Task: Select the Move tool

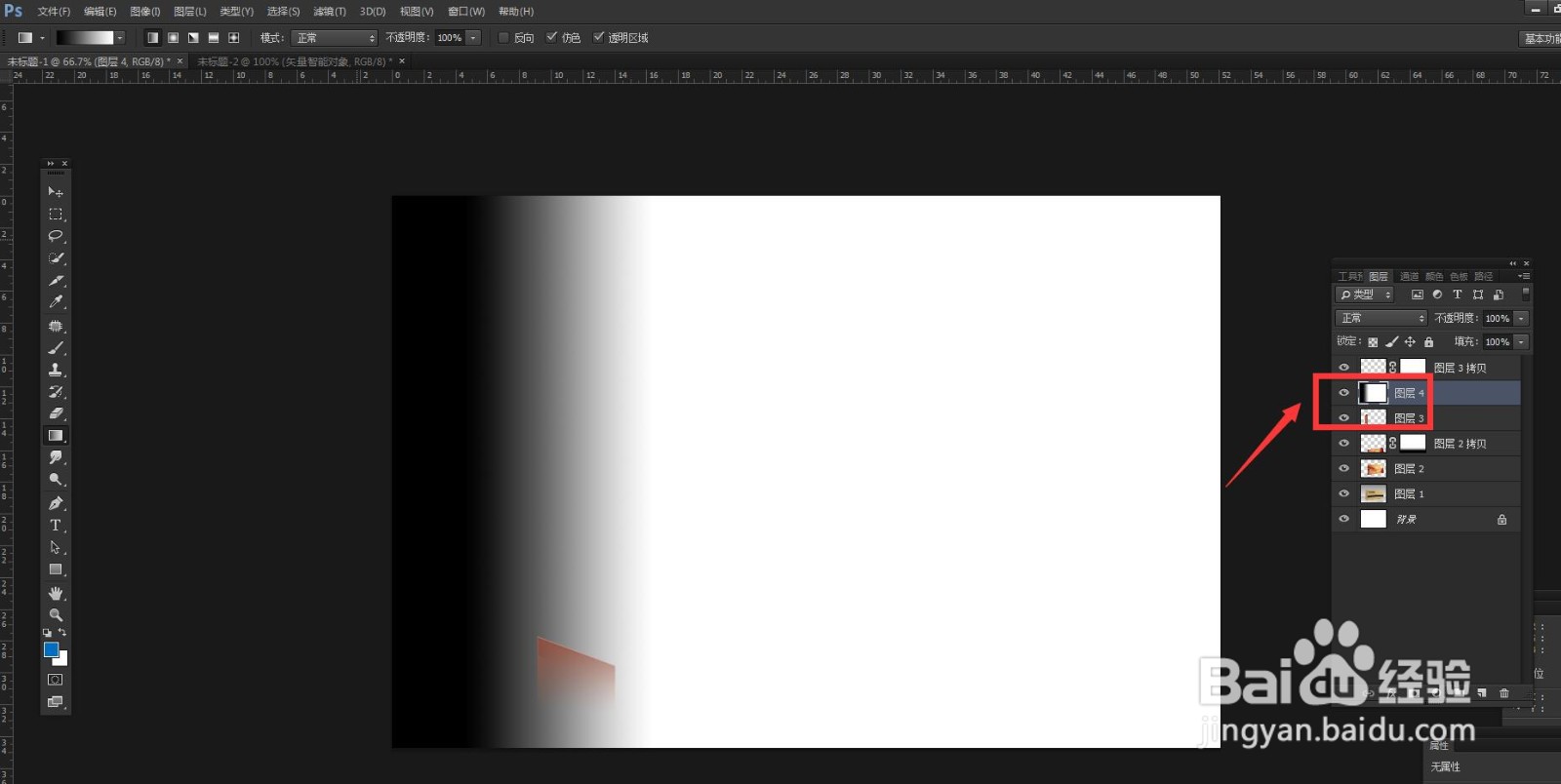Action: [x=56, y=192]
